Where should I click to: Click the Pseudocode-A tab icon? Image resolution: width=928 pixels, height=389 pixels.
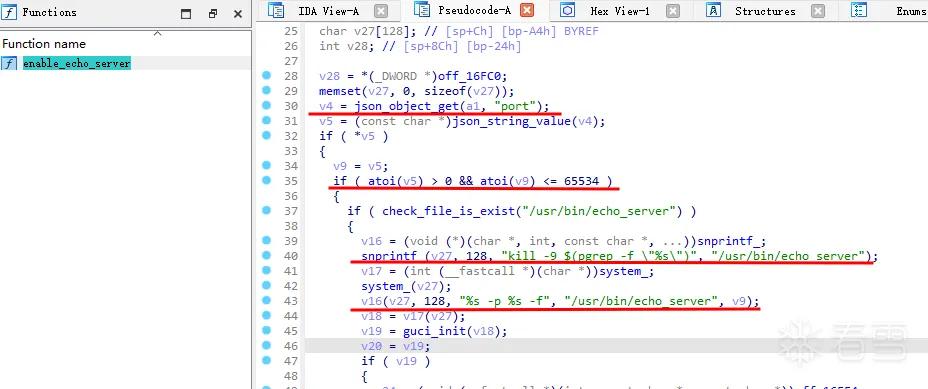tap(421, 10)
